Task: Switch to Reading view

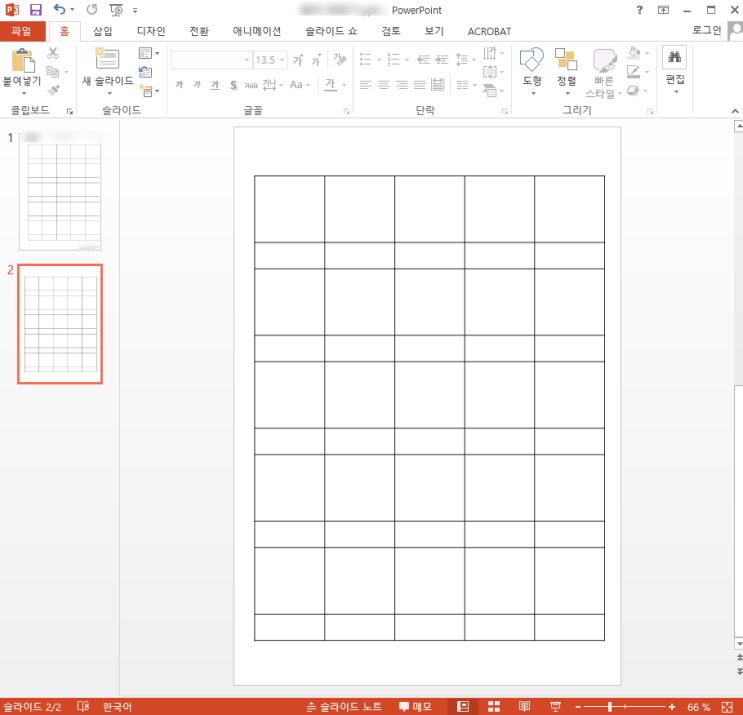Action: pos(524,706)
